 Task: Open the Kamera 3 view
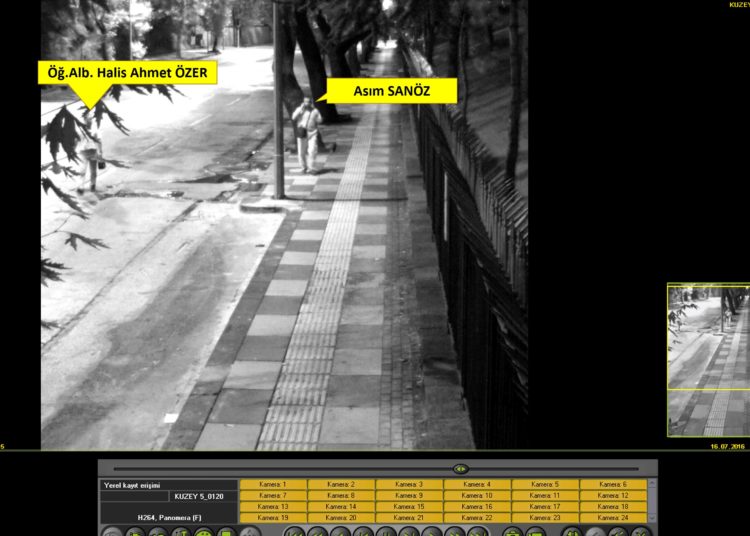tap(409, 484)
